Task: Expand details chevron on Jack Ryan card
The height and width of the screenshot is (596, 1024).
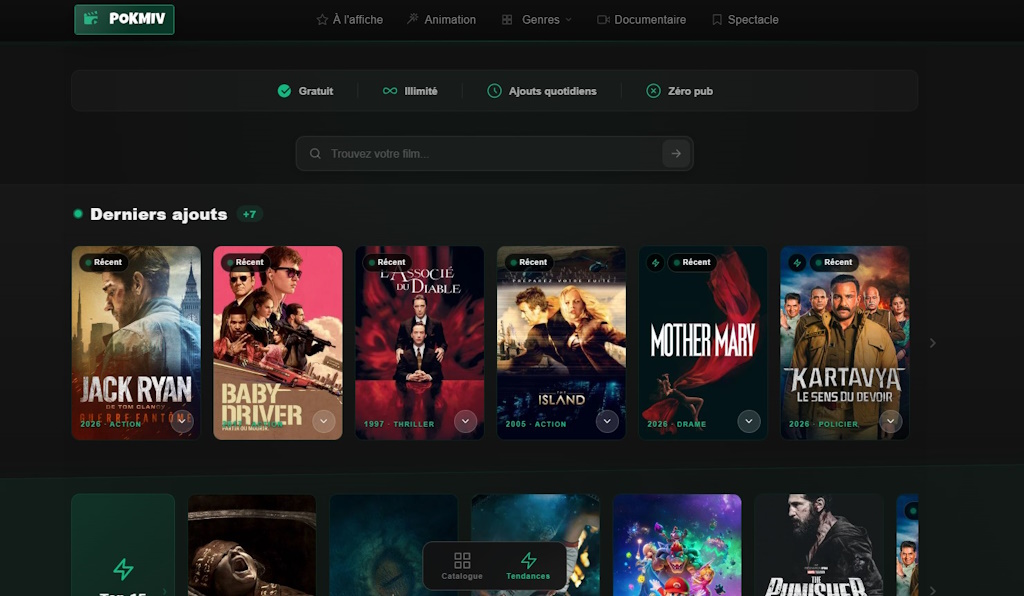Action: (182, 421)
